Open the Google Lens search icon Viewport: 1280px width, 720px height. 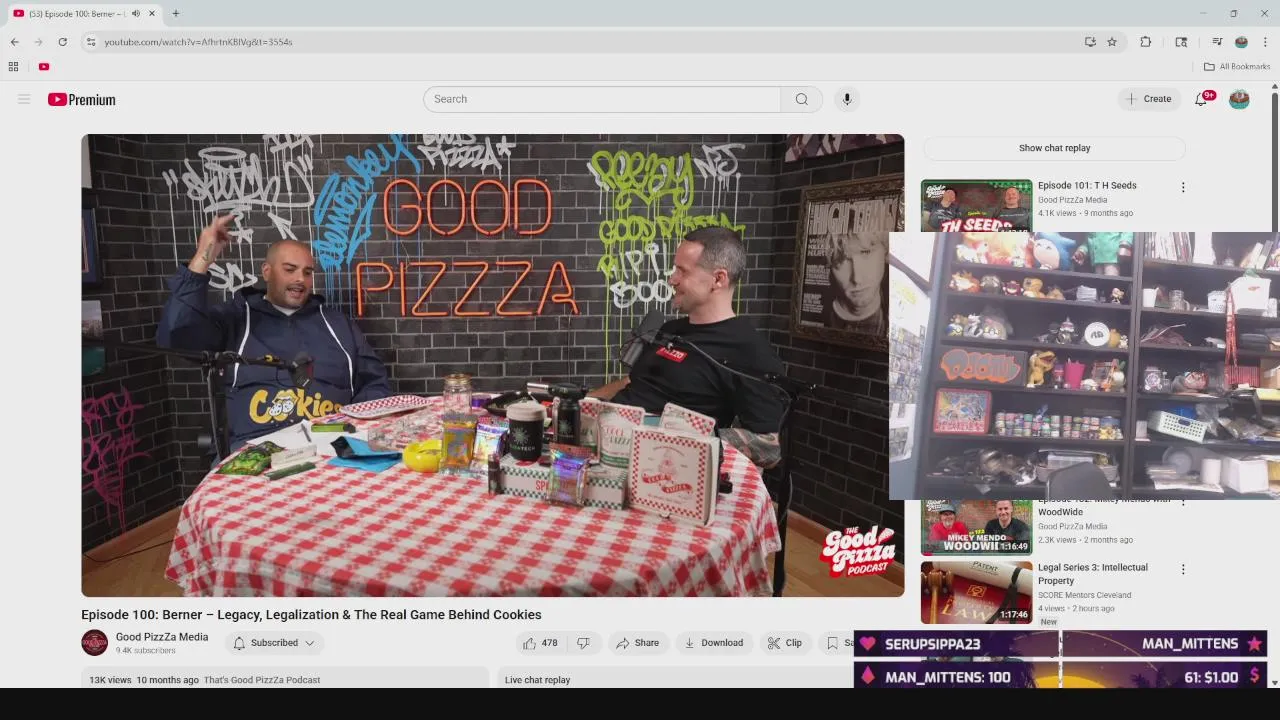[x=1181, y=42]
